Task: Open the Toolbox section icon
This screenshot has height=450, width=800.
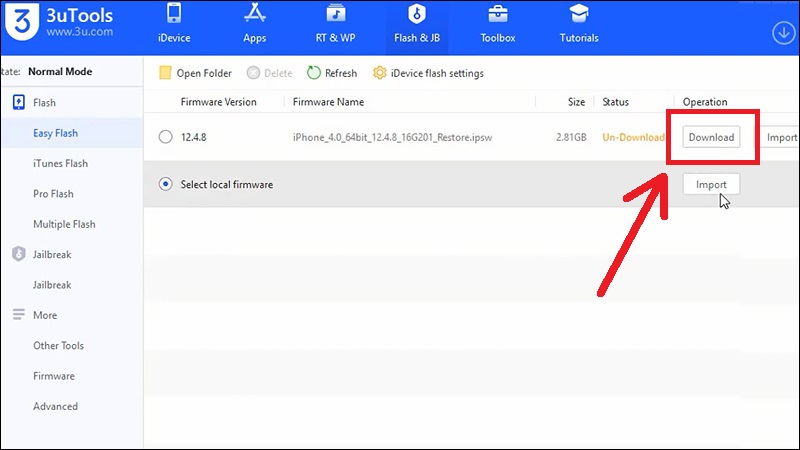Action: click(x=497, y=16)
